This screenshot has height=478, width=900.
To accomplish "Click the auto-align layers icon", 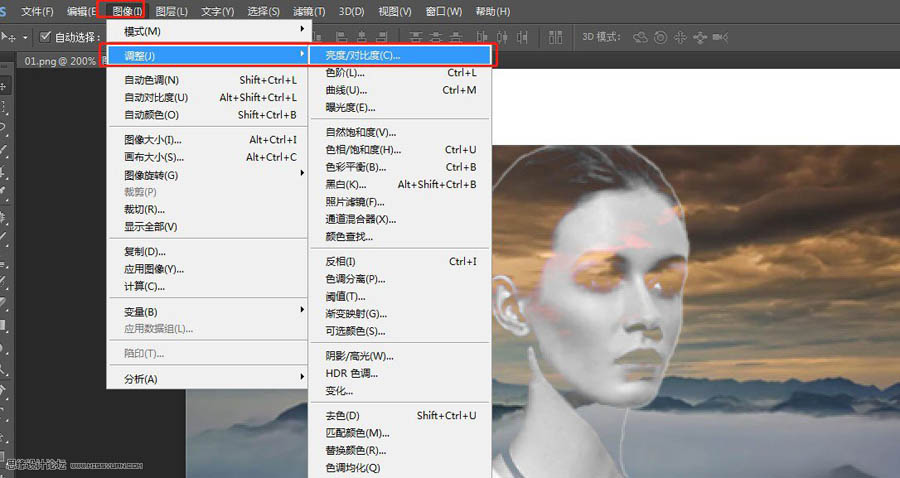I will pyautogui.click(x=556, y=37).
